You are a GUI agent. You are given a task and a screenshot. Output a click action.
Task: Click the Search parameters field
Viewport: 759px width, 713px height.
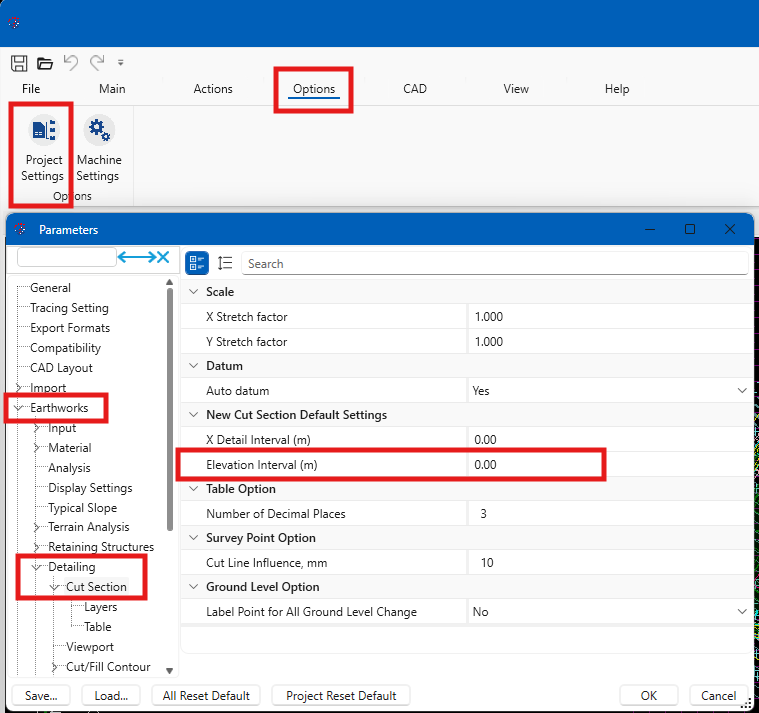click(495, 263)
